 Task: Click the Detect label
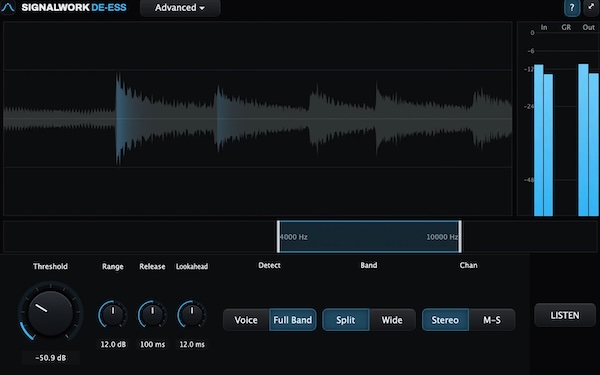(x=269, y=265)
